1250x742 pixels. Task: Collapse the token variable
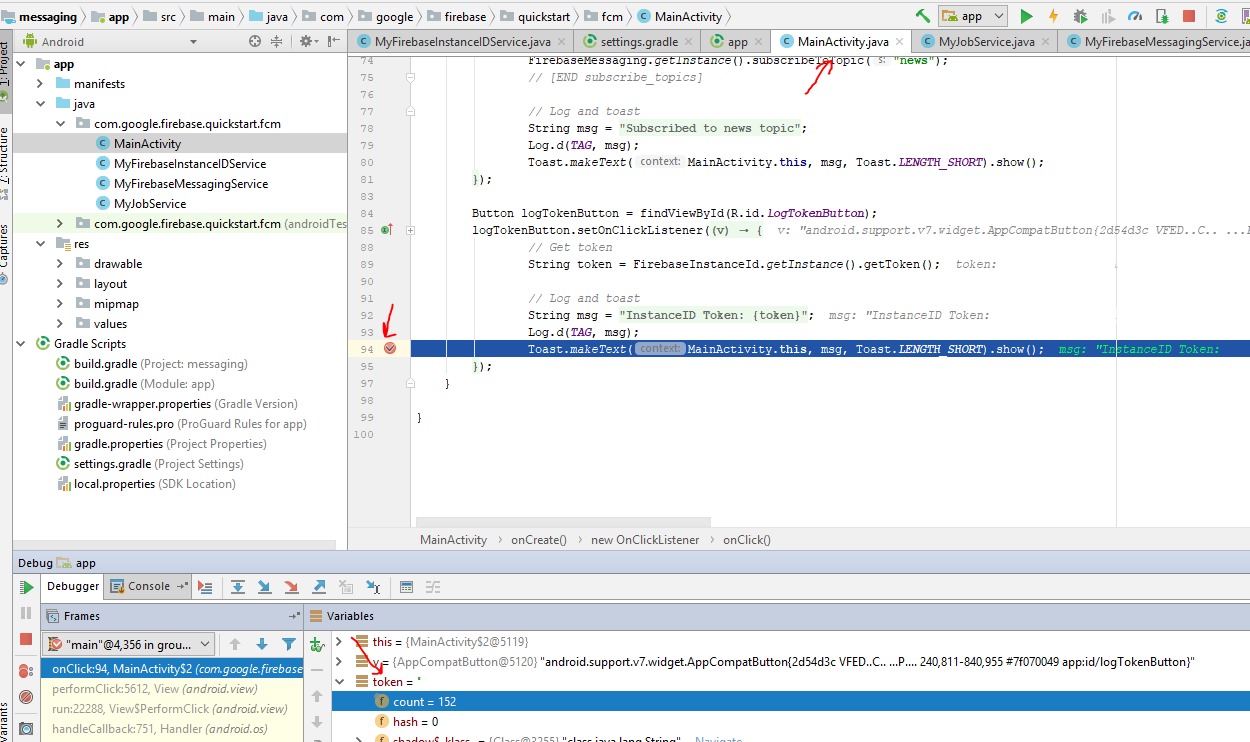click(x=339, y=682)
